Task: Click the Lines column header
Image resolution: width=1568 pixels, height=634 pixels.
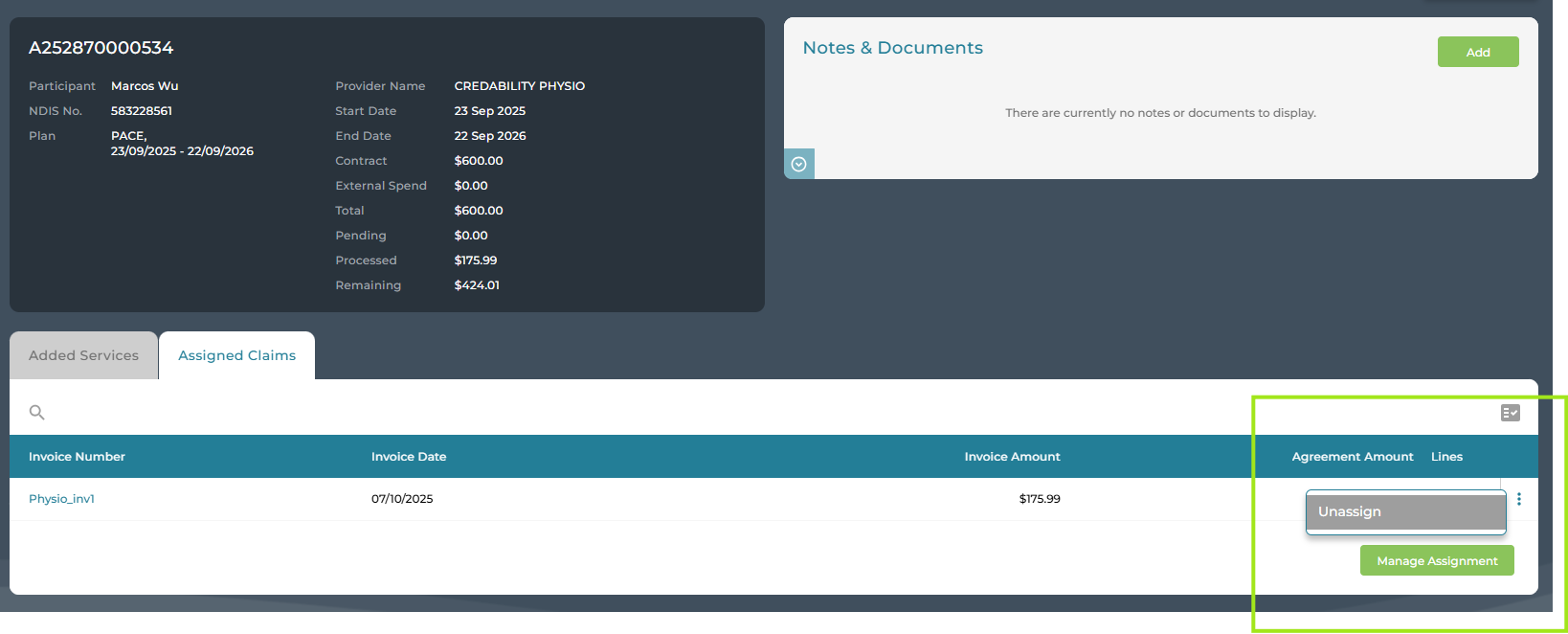Action: 1446,457
